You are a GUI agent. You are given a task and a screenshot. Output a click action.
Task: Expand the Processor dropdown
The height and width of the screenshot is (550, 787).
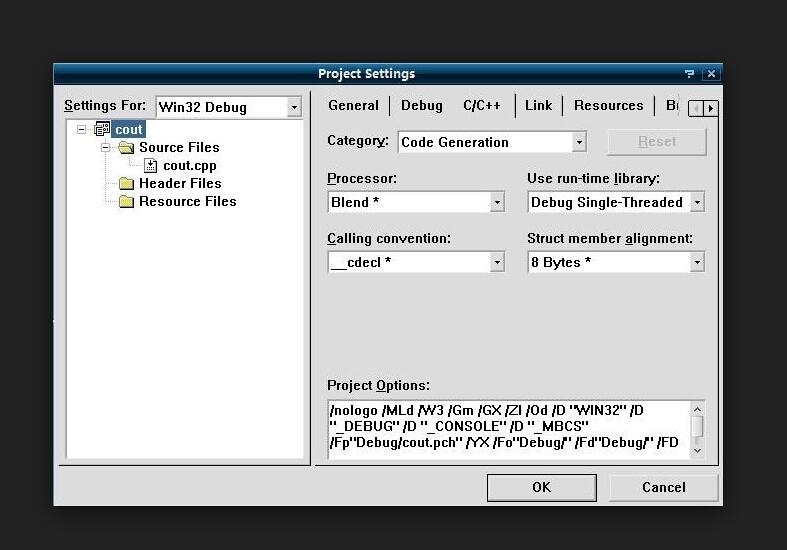pyautogui.click(x=497, y=202)
